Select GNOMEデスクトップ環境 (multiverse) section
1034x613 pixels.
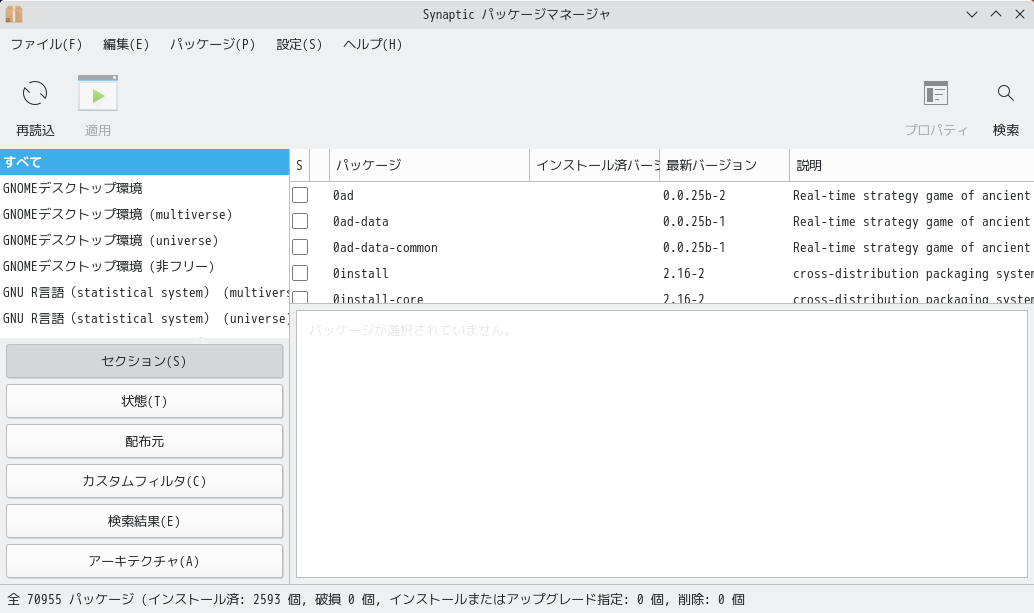pyautogui.click(x=144, y=214)
